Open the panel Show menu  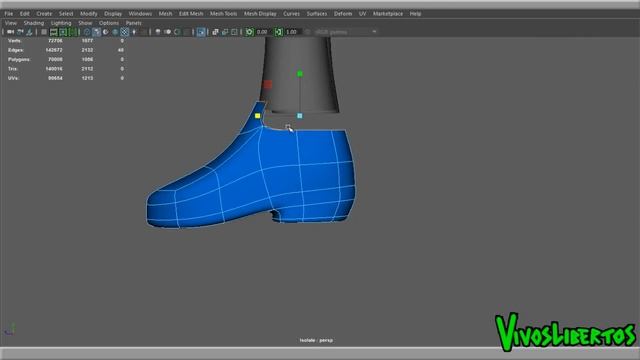click(85, 23)
